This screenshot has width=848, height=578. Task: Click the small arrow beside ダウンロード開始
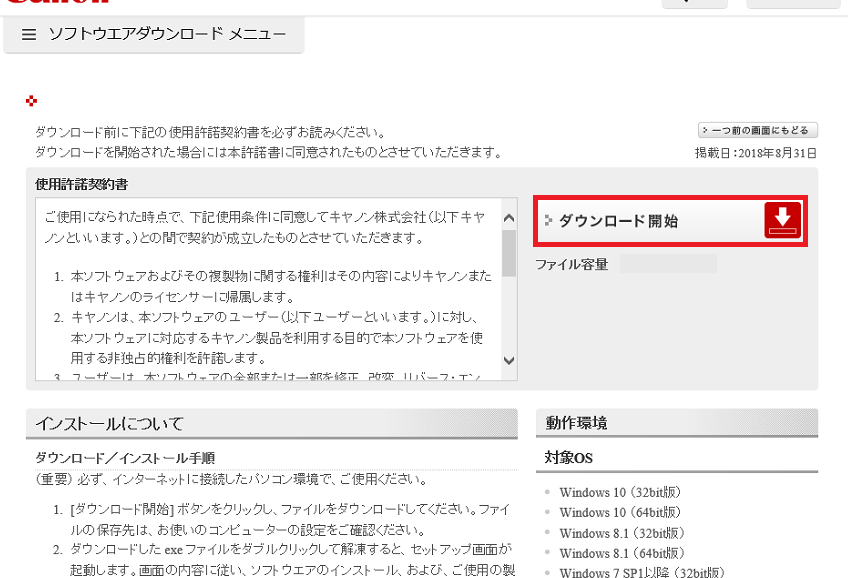coord(548,220)
